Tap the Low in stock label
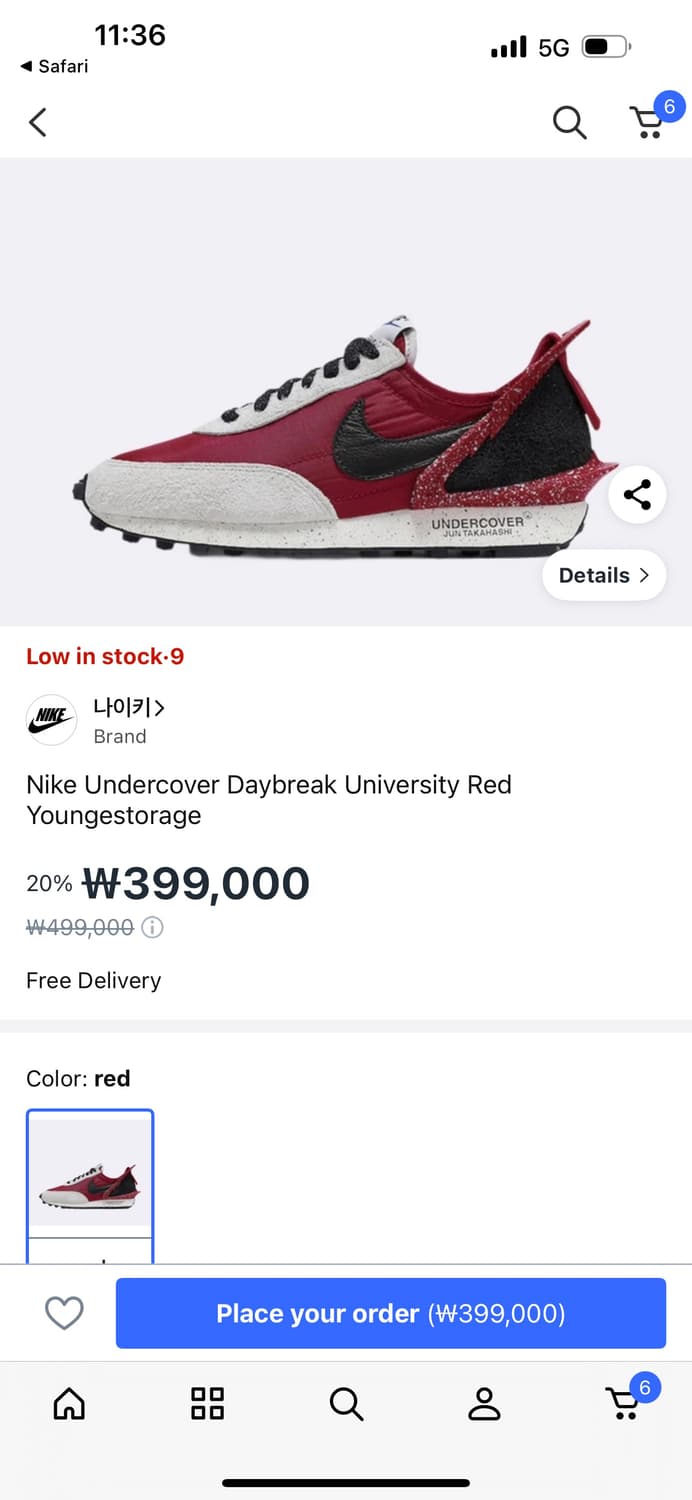 [x=105, y=657]
